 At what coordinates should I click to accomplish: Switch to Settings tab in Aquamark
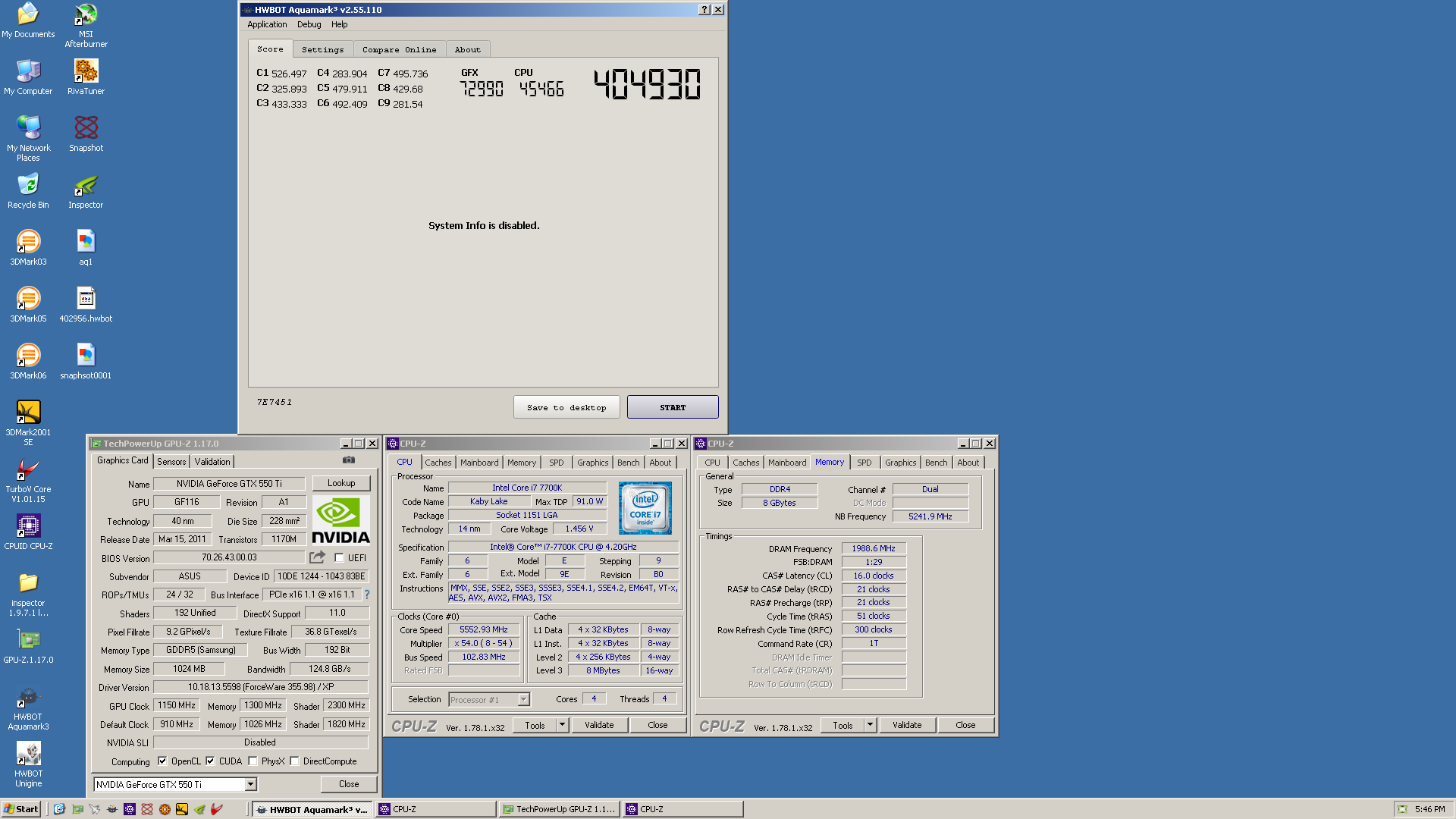tap(322, 49)
